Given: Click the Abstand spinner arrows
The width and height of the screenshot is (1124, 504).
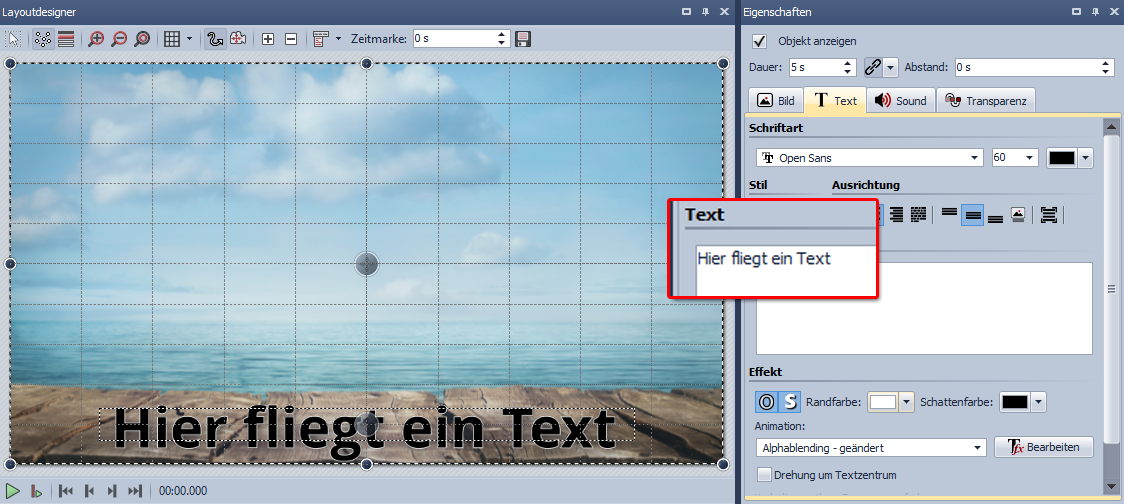Looking at the screenshot, I should click(x=1108, y=67).
